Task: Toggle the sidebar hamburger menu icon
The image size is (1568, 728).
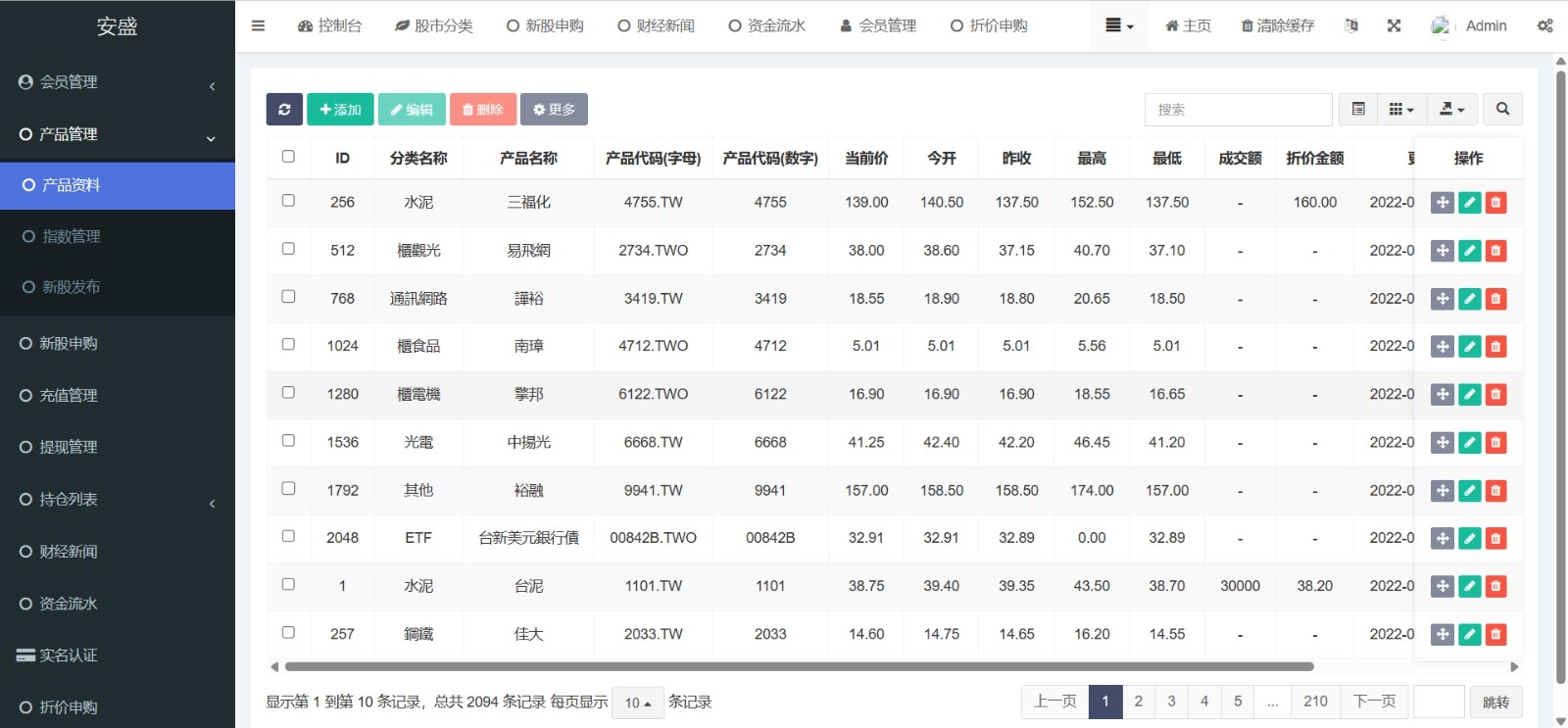Action: coord(258,26)
